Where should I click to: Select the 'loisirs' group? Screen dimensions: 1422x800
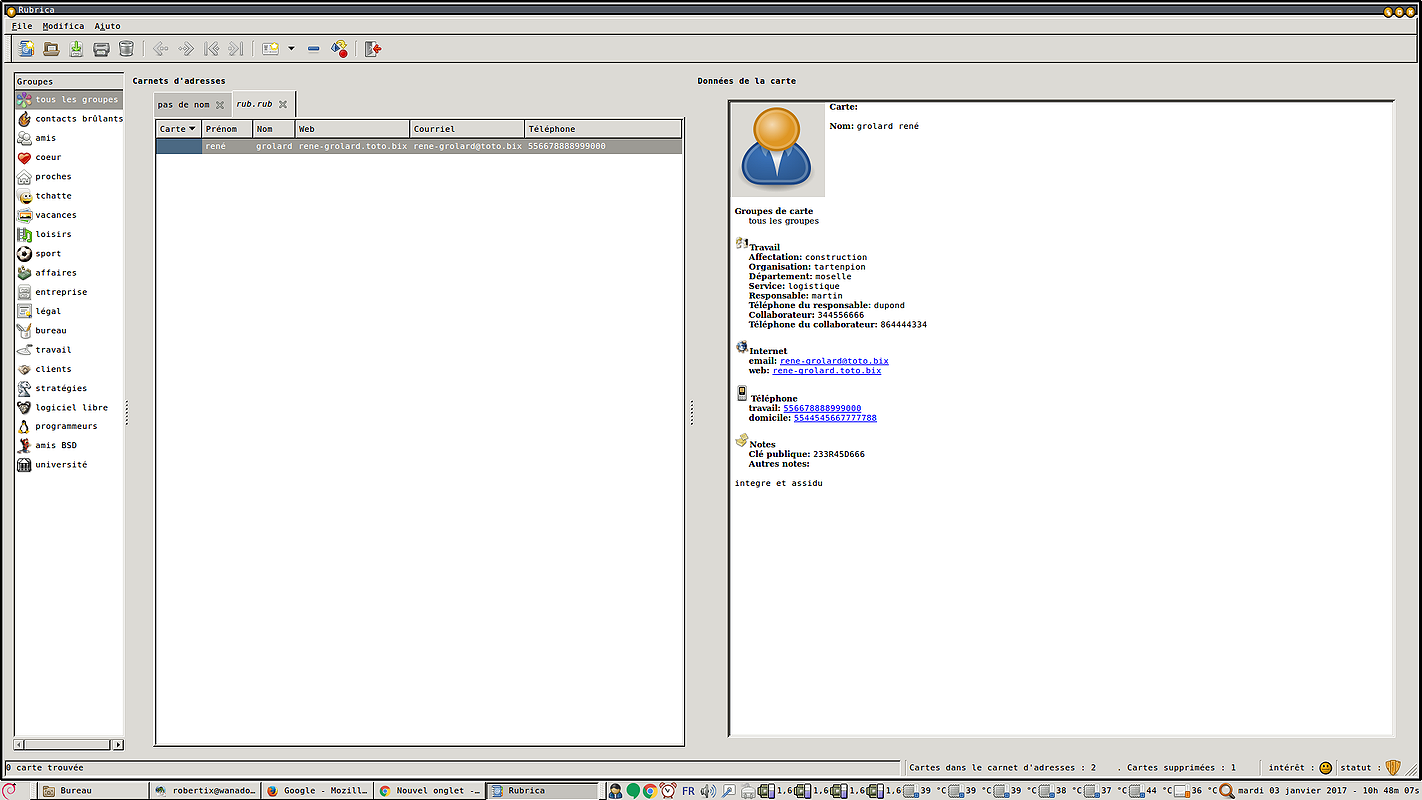(68, 234)
